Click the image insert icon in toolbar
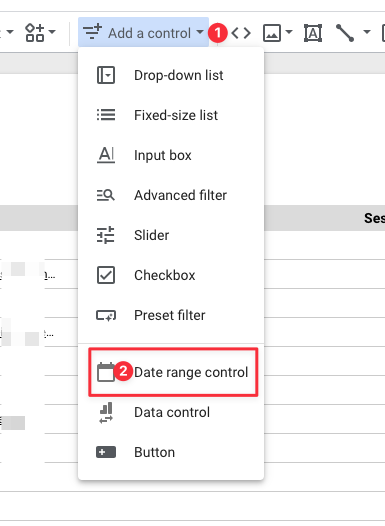This screenshot has height=526, width=385. tap(272, 33)
